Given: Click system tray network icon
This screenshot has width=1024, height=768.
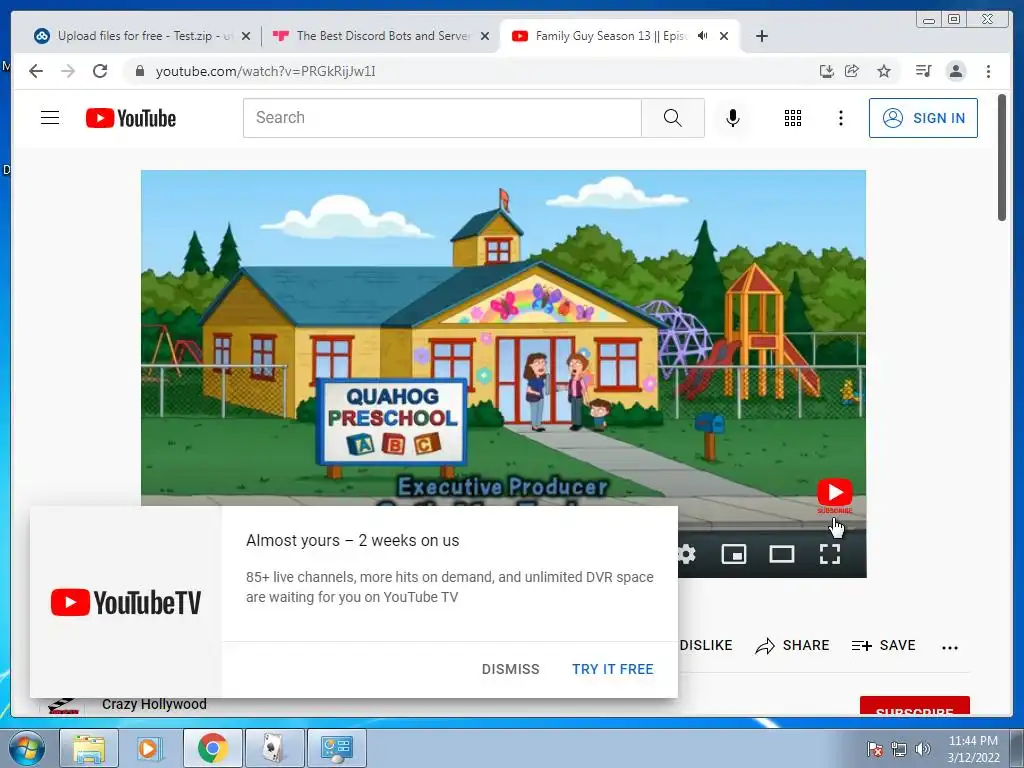Looking at the screenshot, I should [899, 748].
